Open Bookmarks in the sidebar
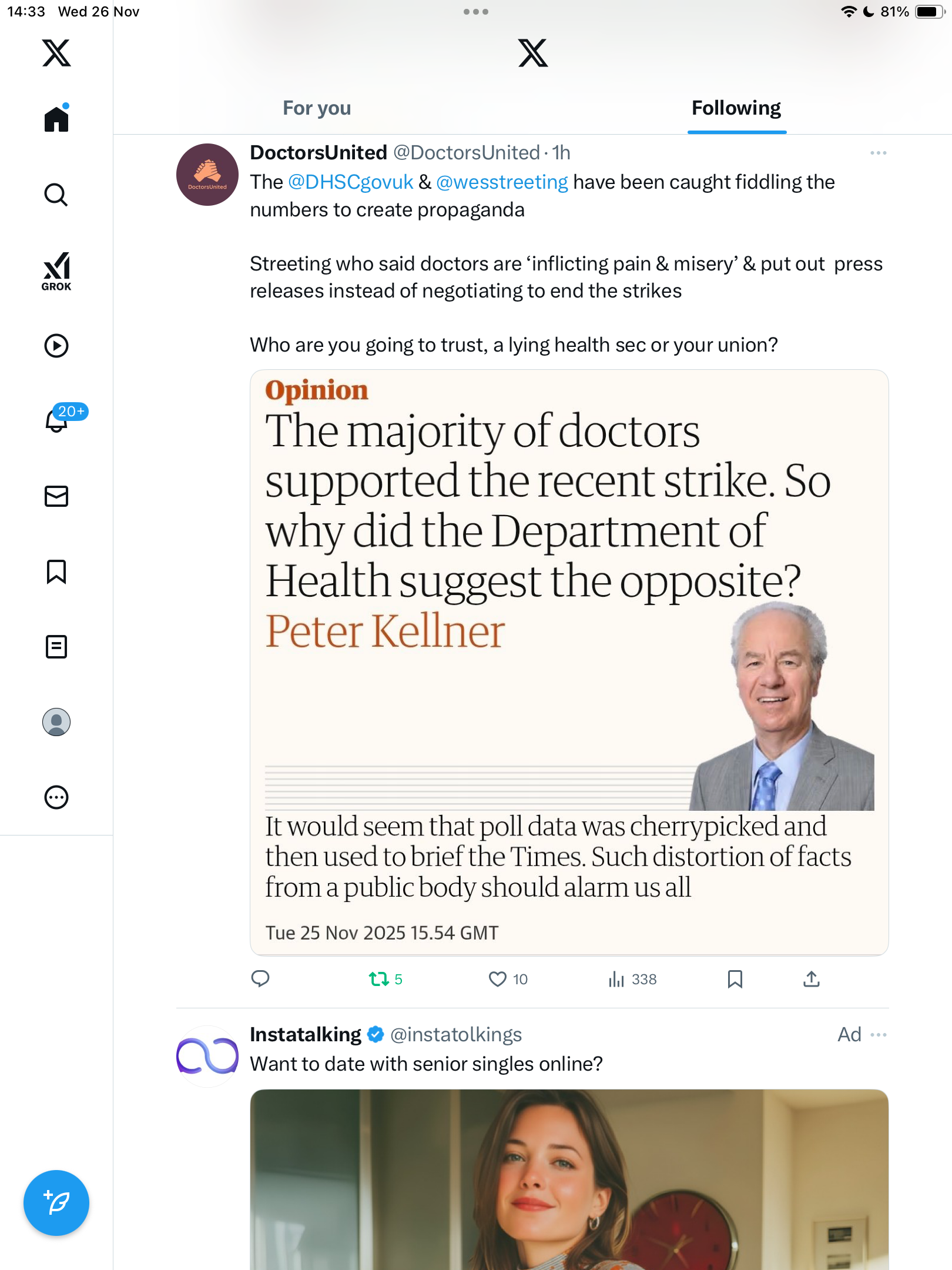 point(56,571)
